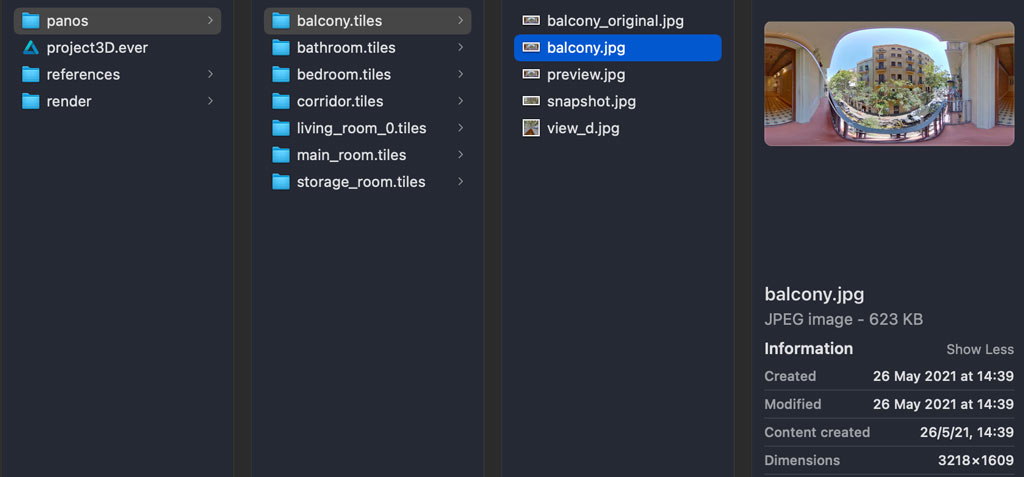Select the balcony.jpg file row
Image resolution: width=1024 pixels, height=477 pixels.
pyautogui.click(x=617, y=48)
